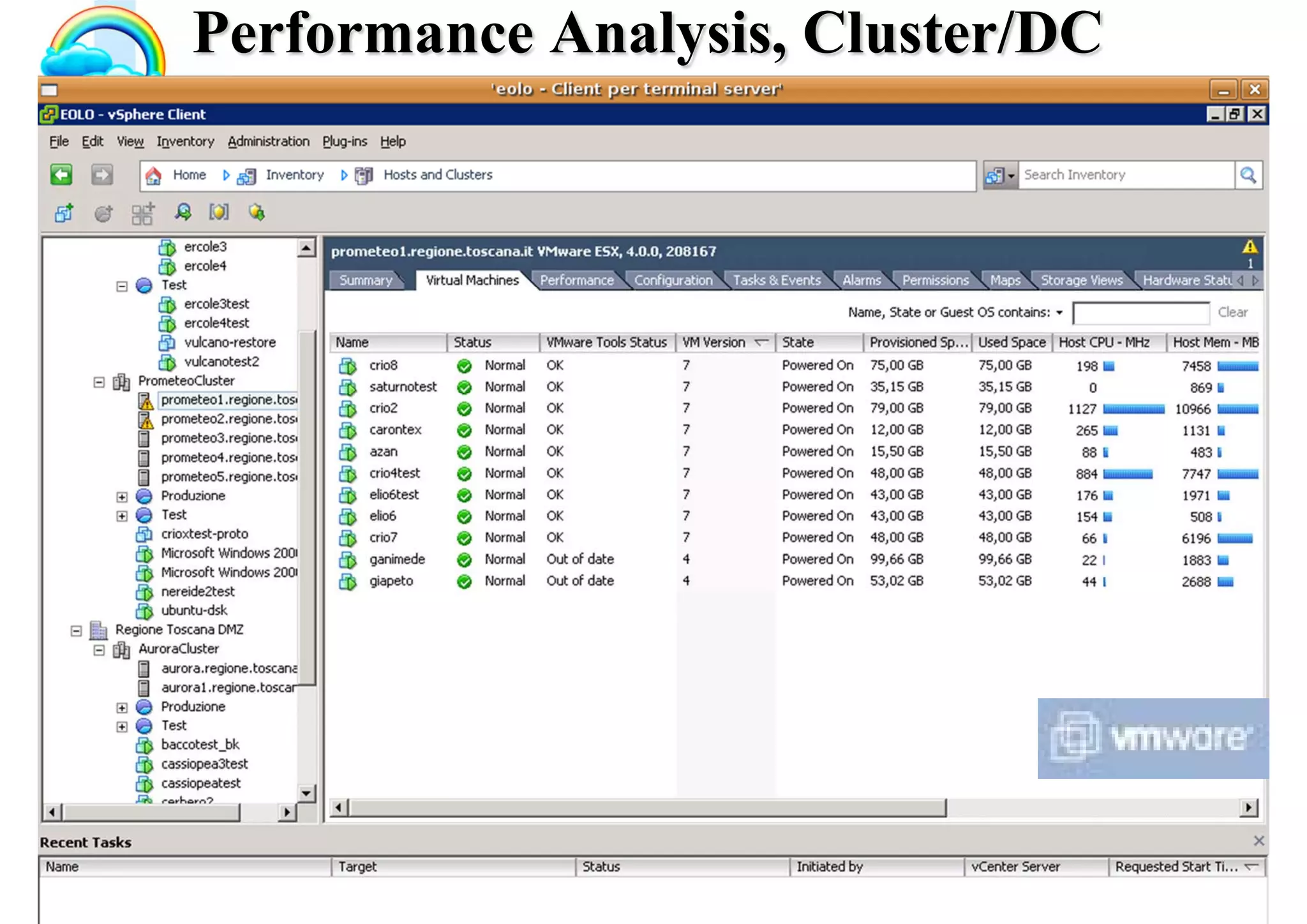Click the VM name filter text box

(x=1141, y=313)
